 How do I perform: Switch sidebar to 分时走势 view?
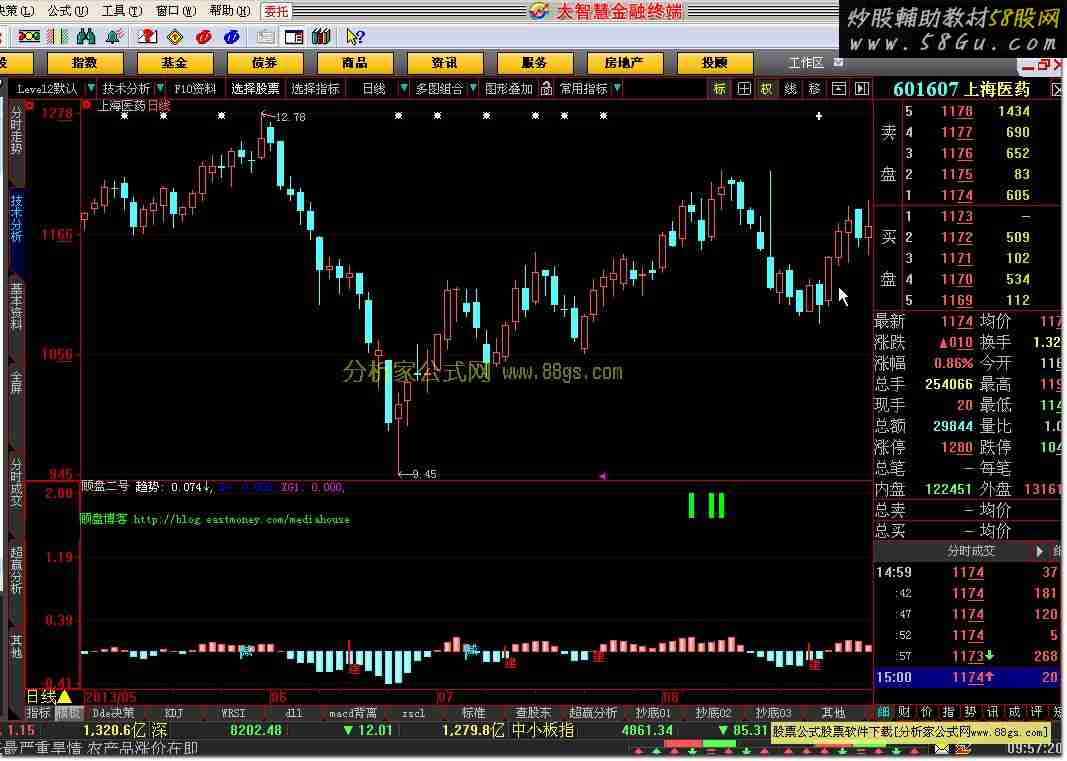[x=16, y=131]
